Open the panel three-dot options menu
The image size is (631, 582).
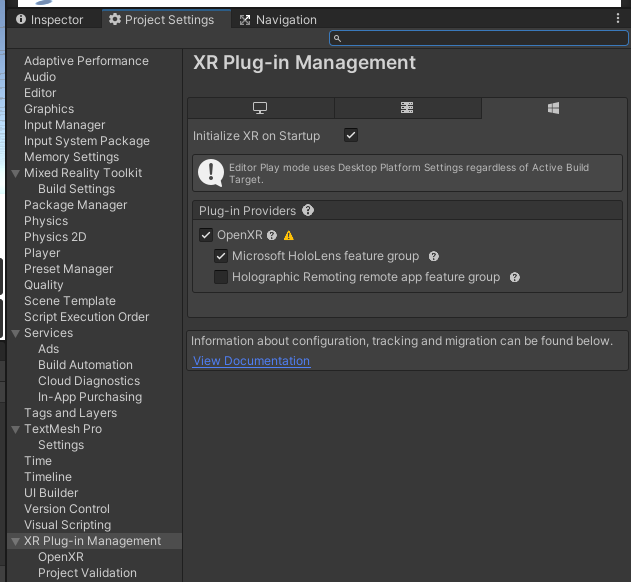click(x=618, y=18)
